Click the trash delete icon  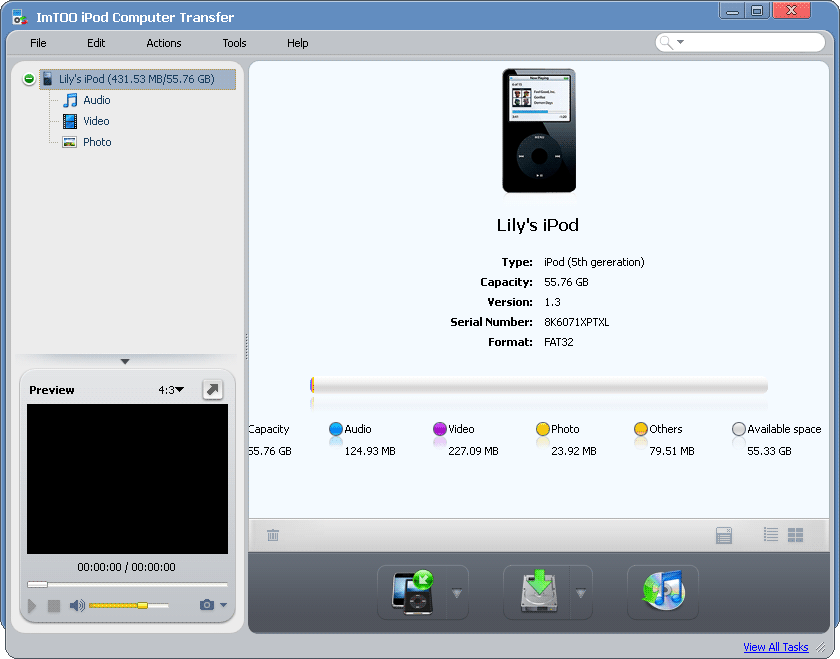tap(273, 535)
